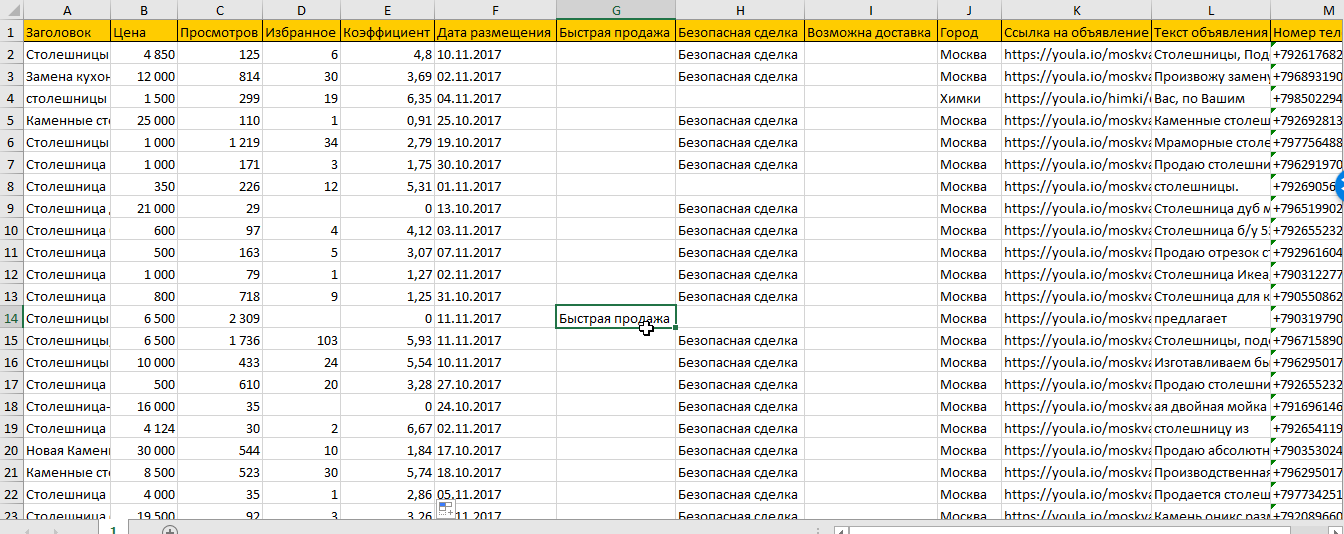
Task: Click the Paste Options icon below Коэффициент column
Action: [446, 510]
